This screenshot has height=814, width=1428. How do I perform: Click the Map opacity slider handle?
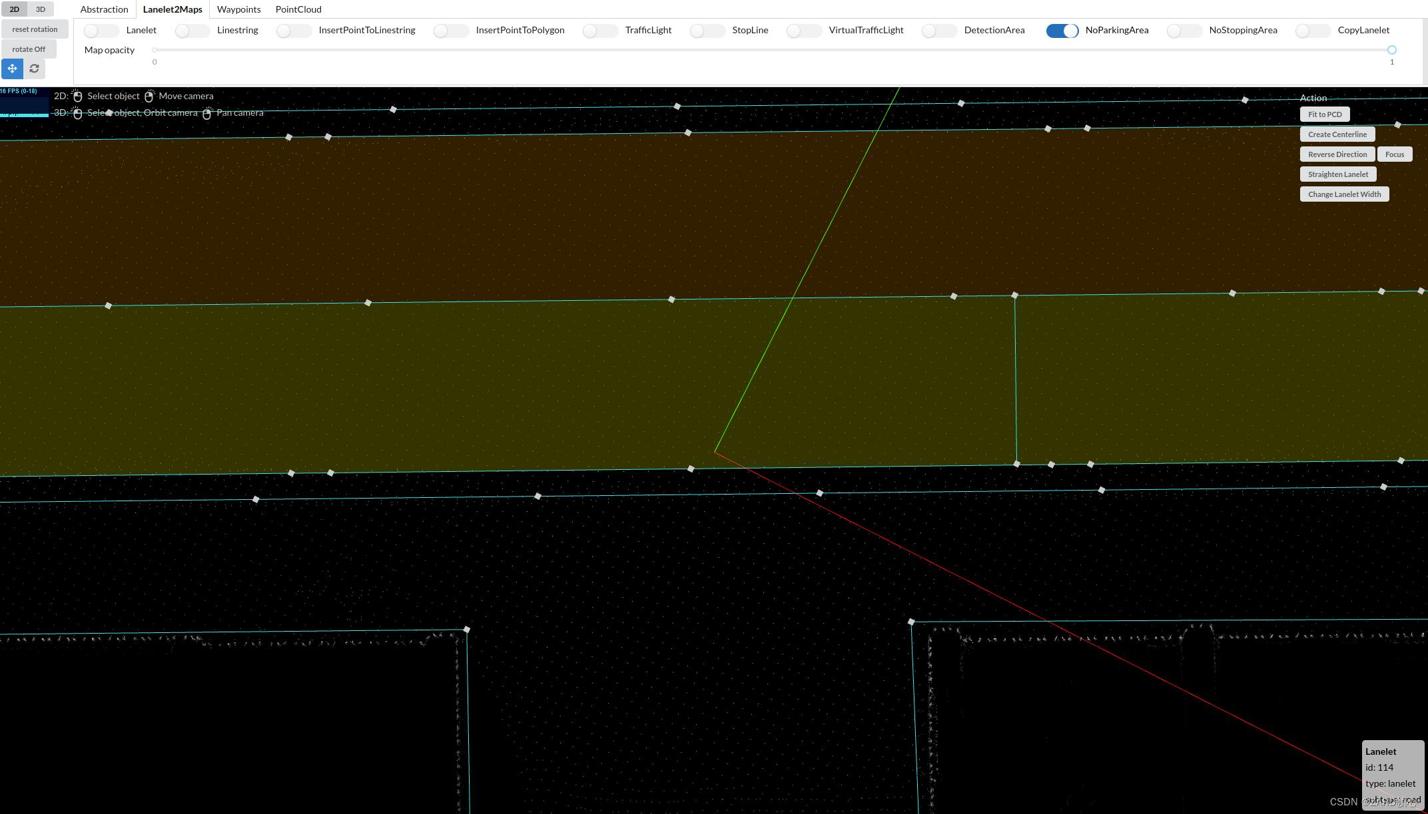pyautogui.click(x=1391, y=50)
